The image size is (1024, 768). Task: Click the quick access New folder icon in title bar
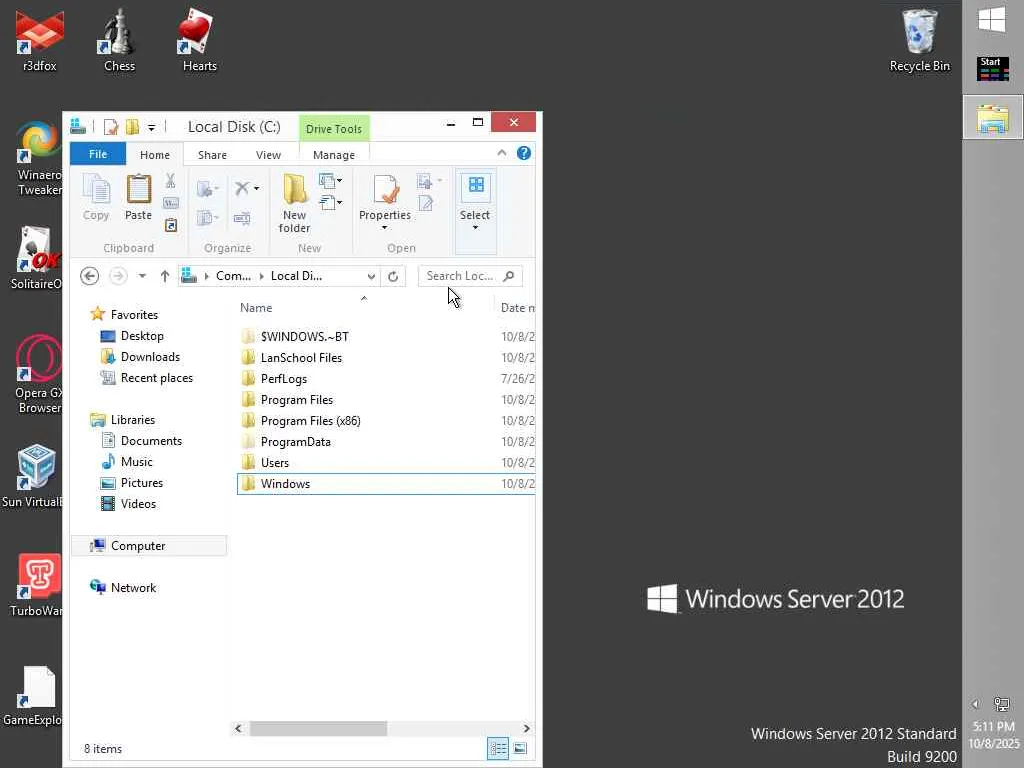[x=133, y=126]
